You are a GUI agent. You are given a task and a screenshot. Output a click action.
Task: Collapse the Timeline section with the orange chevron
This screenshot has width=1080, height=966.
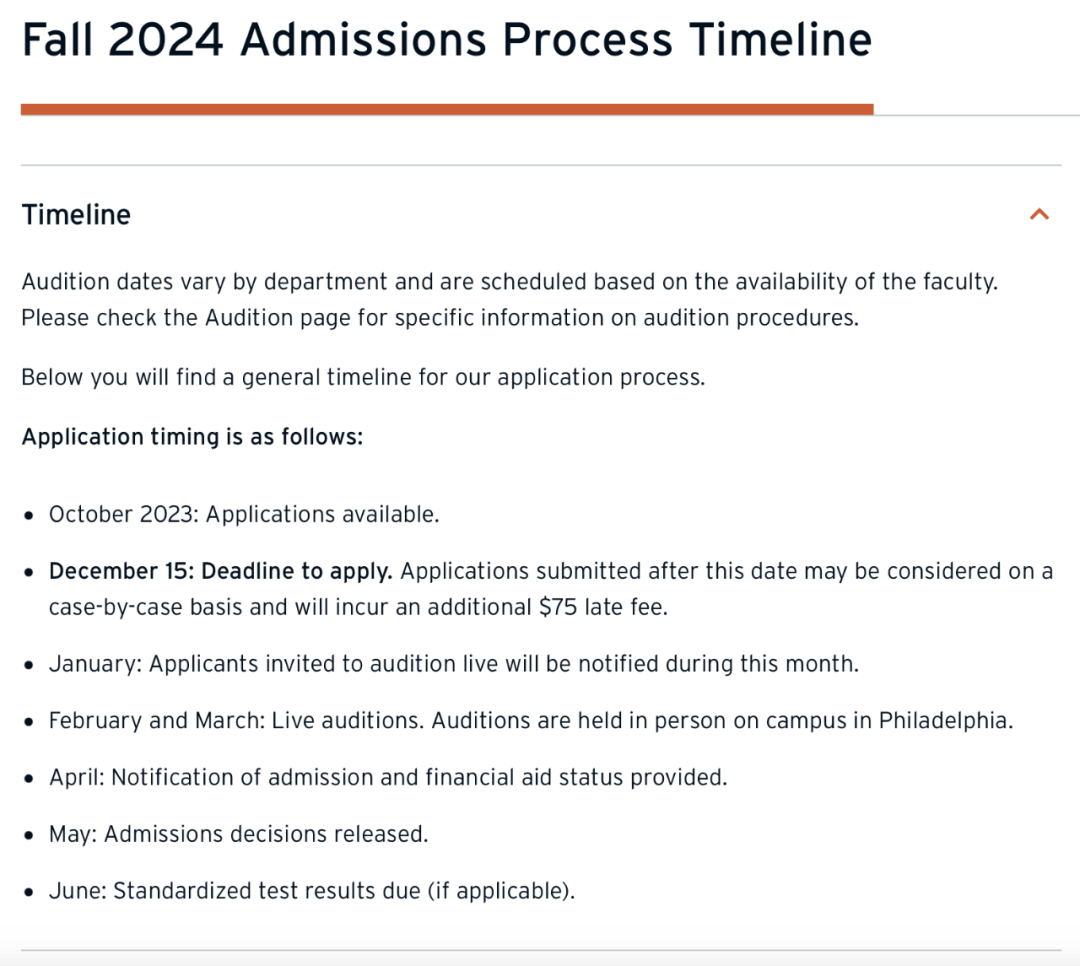[x=1039, y=214]
